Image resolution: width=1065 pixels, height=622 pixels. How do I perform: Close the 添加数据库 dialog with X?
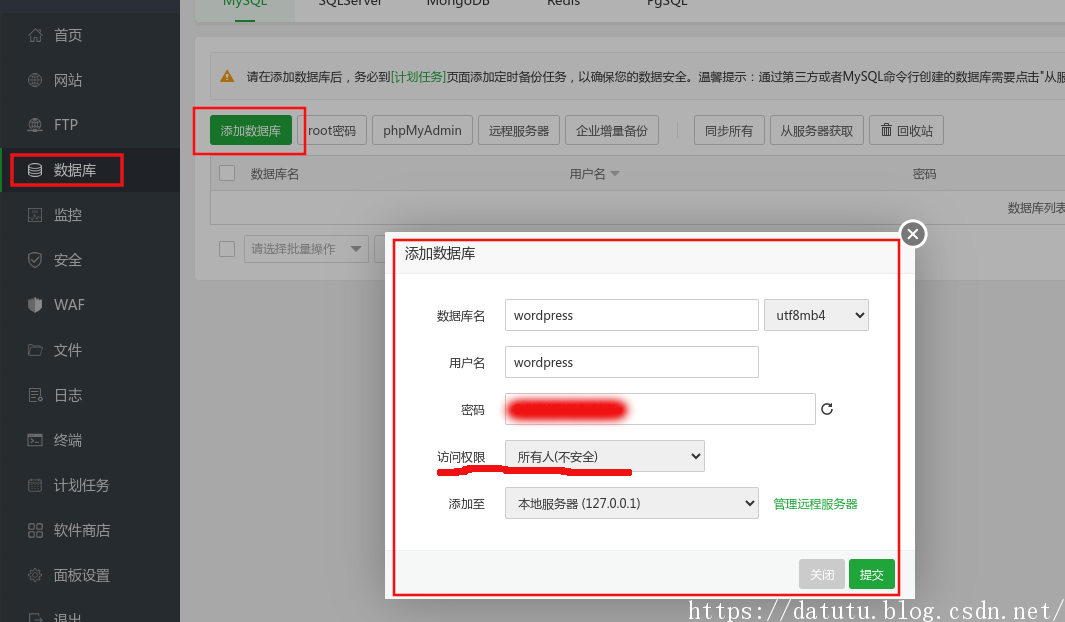(x=913, y=234)
